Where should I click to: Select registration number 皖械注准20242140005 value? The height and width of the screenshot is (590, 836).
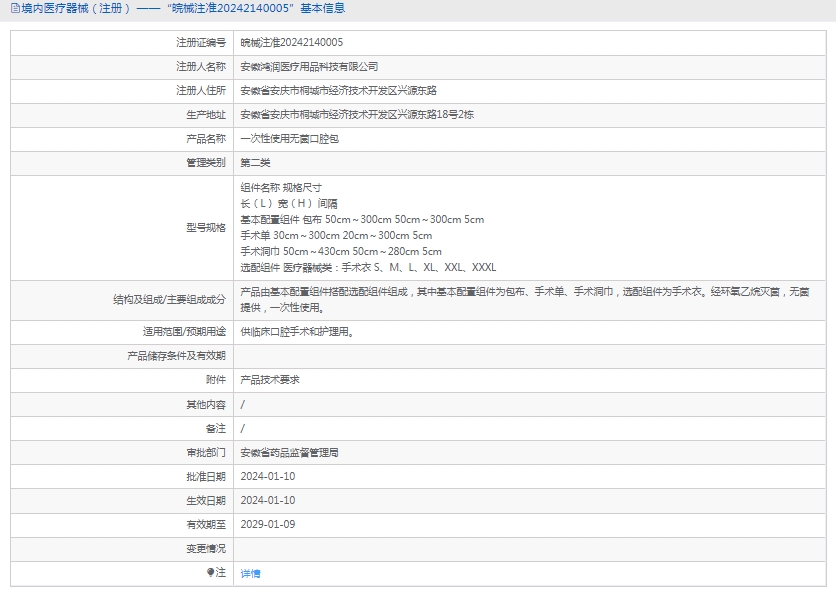coord(291,43)
